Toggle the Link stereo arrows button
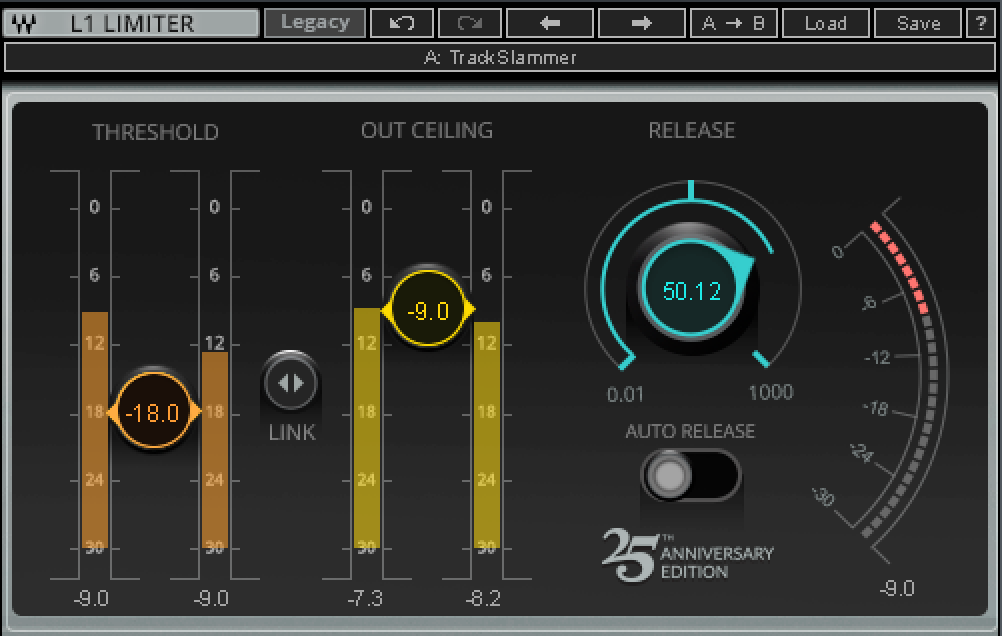 pos(291,383)
